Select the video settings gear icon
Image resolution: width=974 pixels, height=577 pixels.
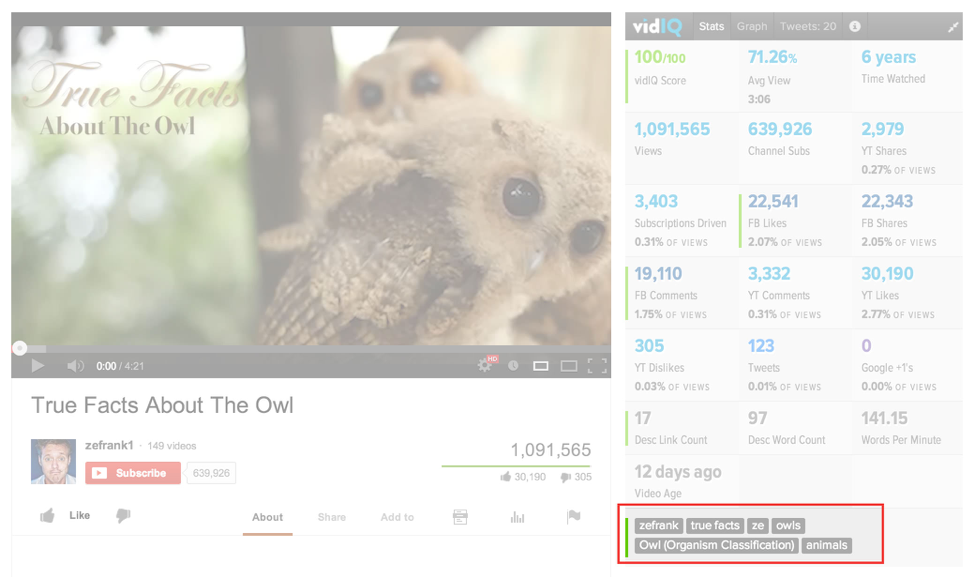pos(484,366)
